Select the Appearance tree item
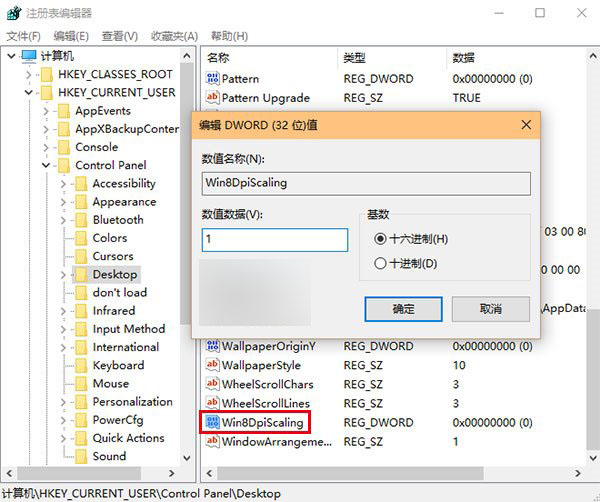 tap(124, 202)
